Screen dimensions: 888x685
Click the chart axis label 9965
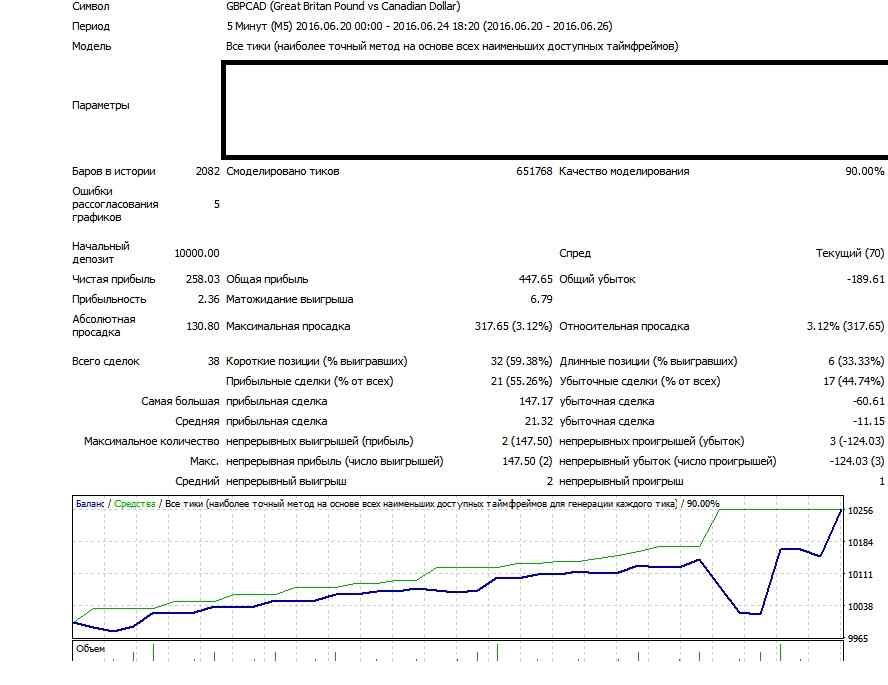coord(857,639)
